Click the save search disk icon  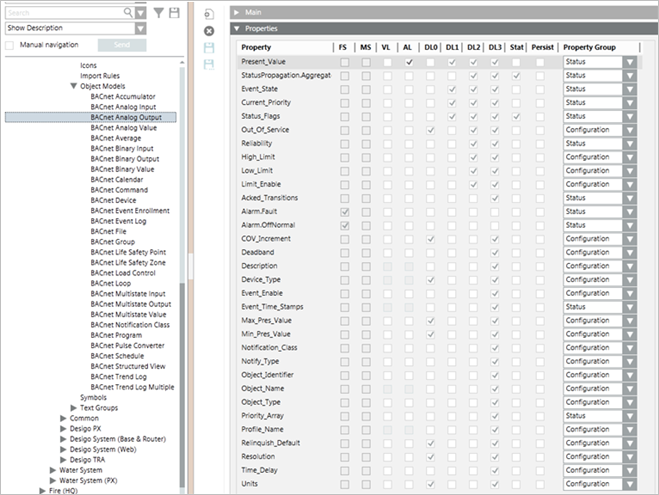coord(174,13)
